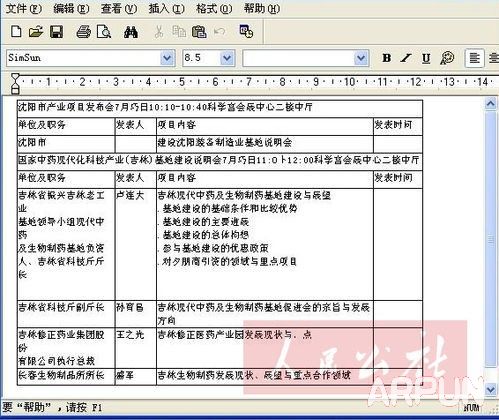Open the 查看(V) menu

(119, 8)
